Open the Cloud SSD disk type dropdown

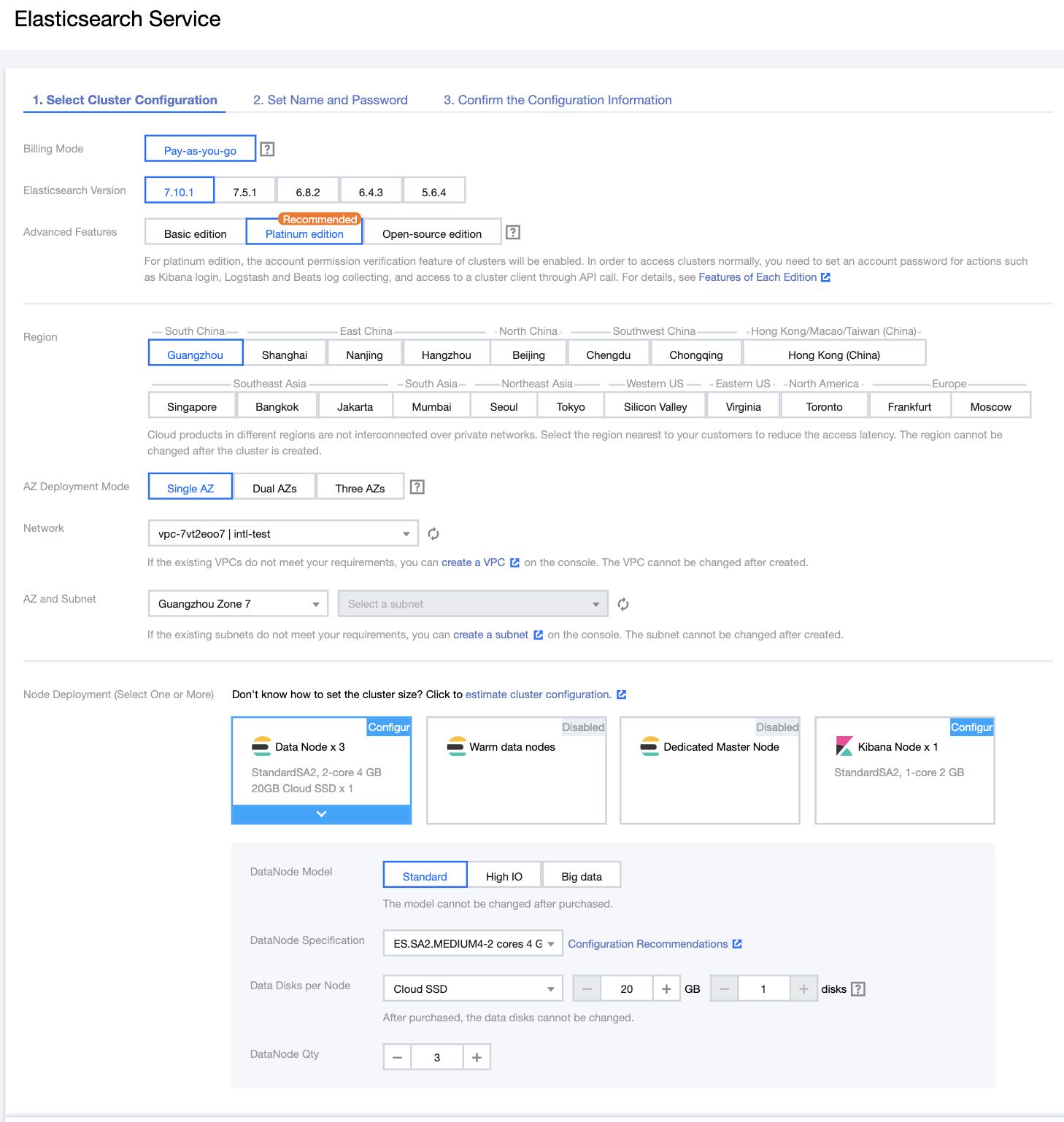[473, 988]
